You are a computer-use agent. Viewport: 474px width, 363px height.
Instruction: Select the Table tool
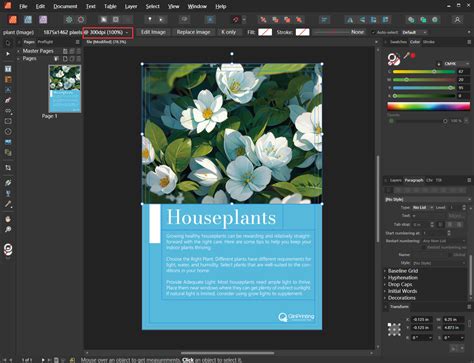8,79
